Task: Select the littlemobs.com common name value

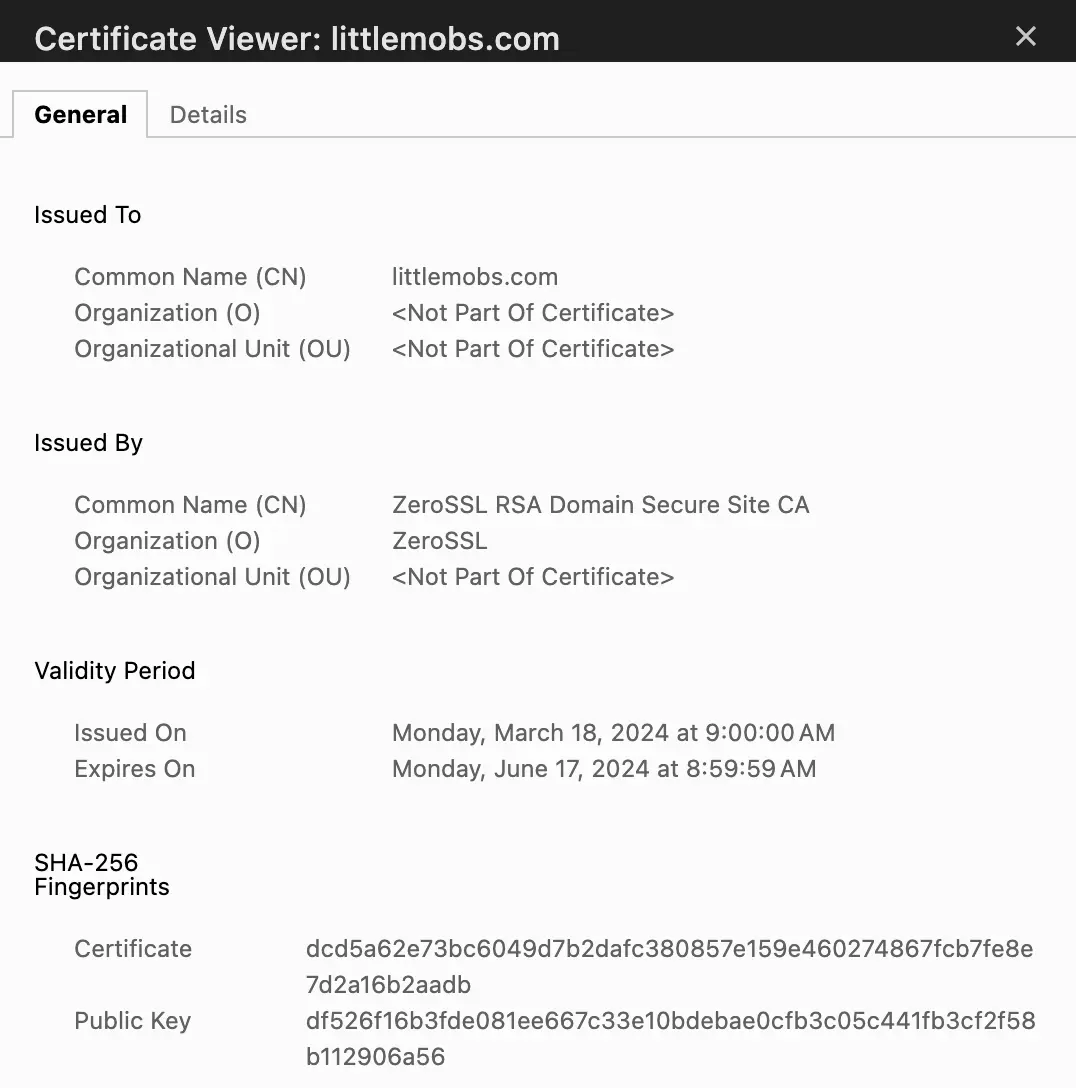Action: [x=475, y=276]
